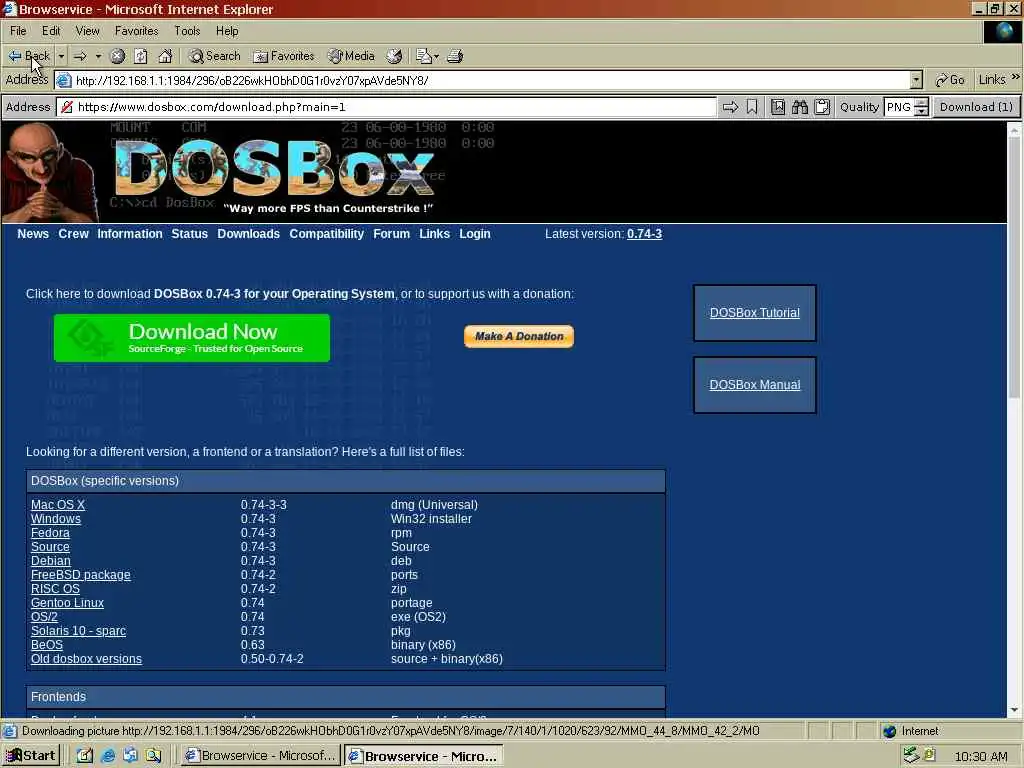Click the Print toolbar icon
This screenshot has width=1024, height=768.
coord(455,56)
